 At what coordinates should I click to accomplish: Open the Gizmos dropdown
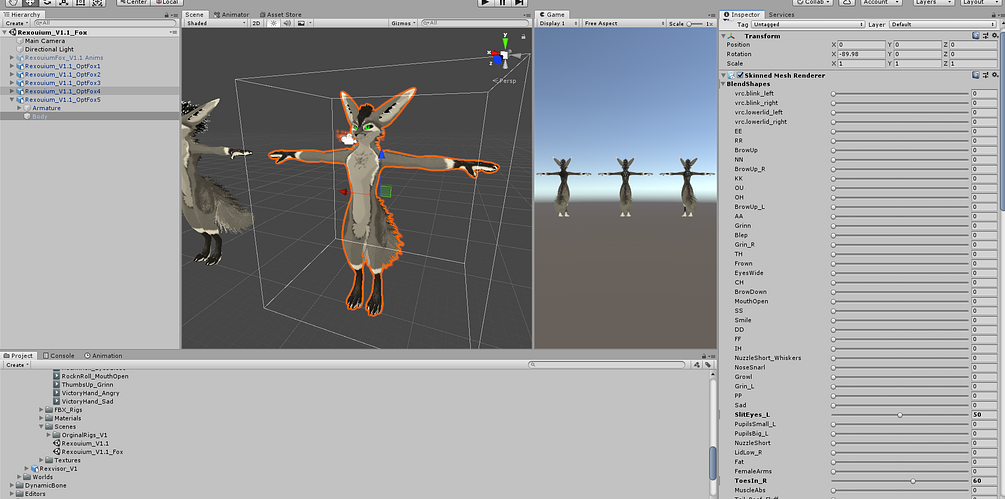pos(403,23)
